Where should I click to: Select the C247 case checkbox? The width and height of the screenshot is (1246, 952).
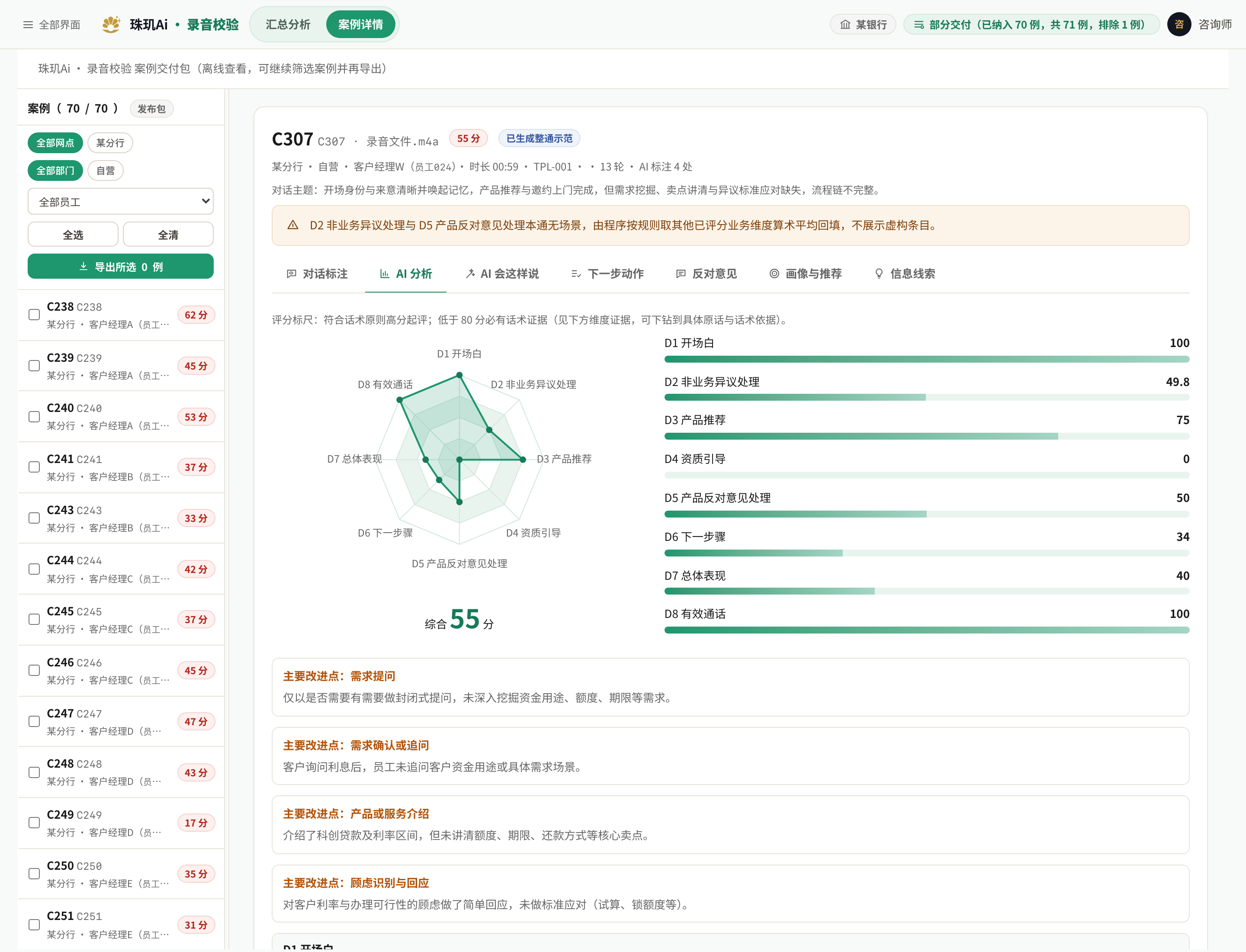click(x=34, y=721)
